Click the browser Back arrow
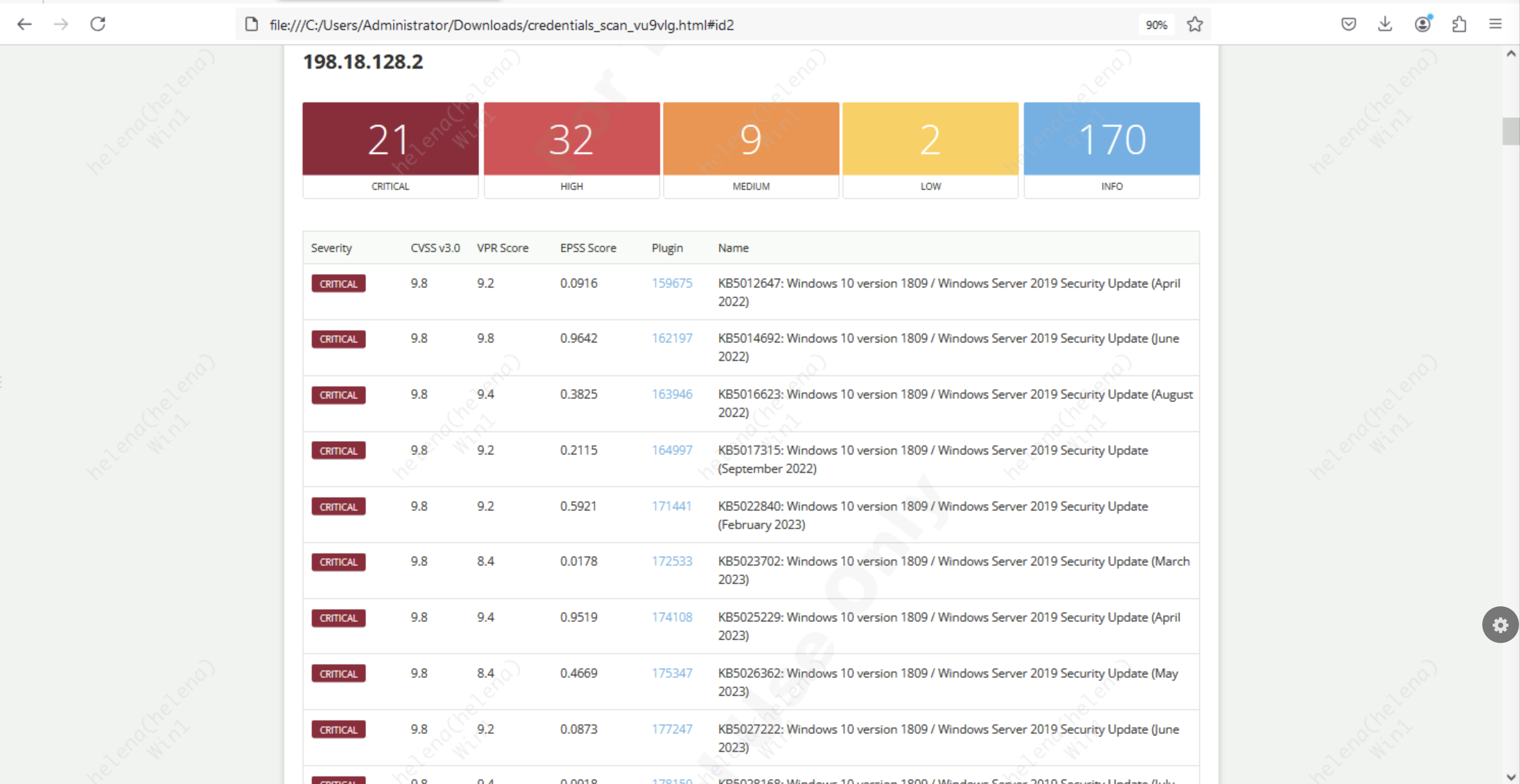Screen dimensions: 1520x784 24,24
